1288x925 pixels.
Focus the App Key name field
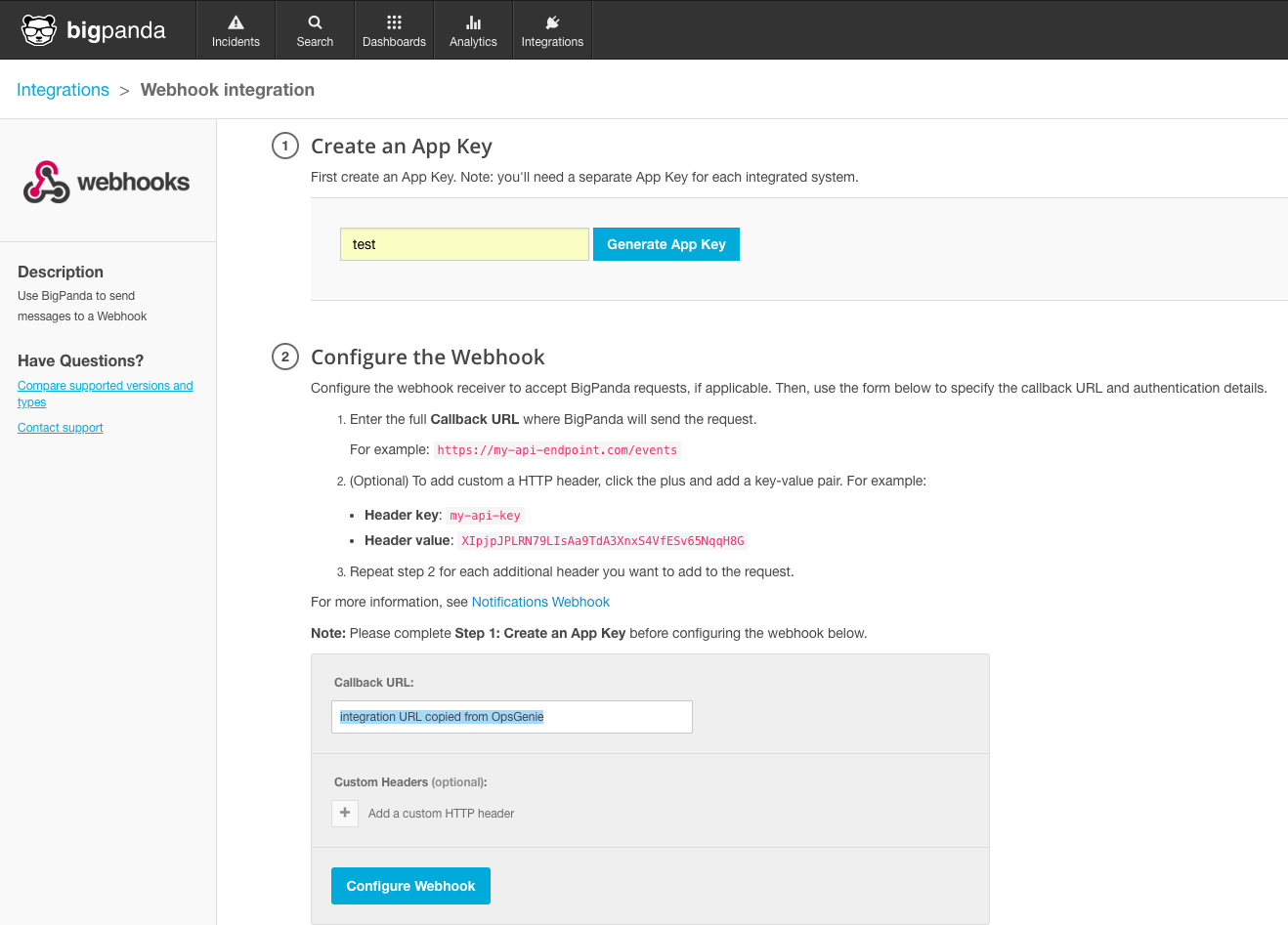click(x=464, y=244)
